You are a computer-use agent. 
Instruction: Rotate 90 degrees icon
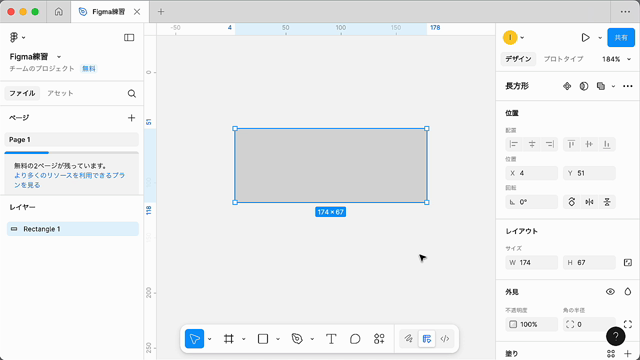click(571, 202)
